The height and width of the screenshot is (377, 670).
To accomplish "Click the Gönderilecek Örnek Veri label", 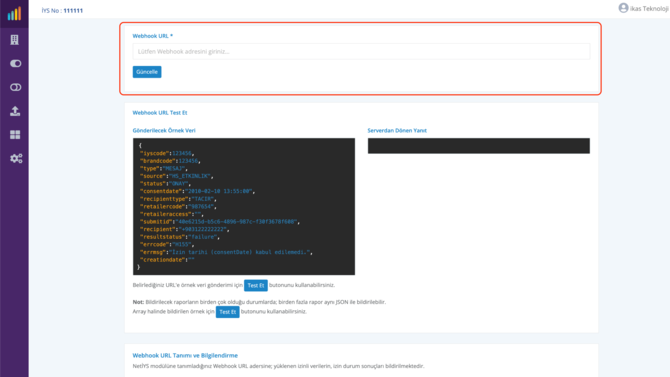I will pyautogui.click(x=164, y=130).
